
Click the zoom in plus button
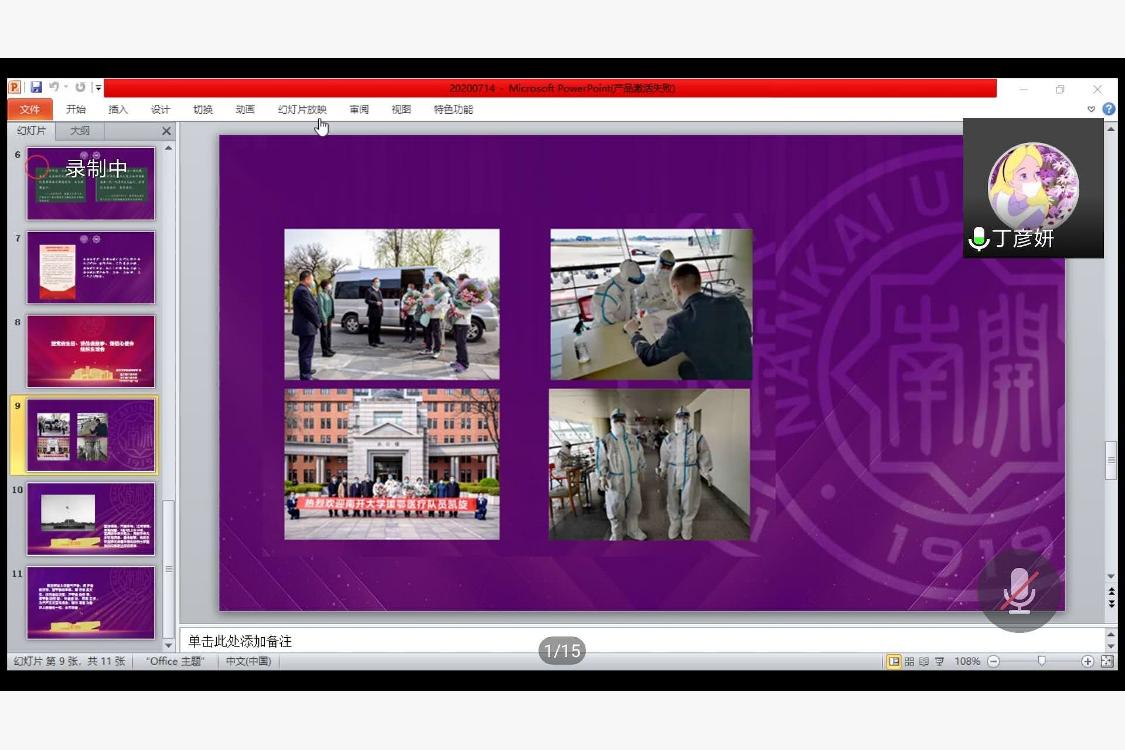(1087, 662)
